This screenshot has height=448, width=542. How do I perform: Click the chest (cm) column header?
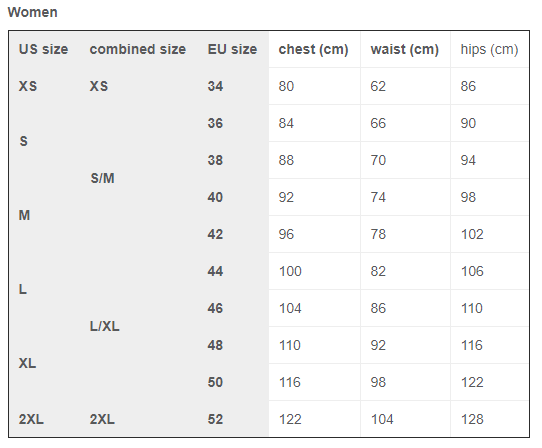(x=314, y=49)
